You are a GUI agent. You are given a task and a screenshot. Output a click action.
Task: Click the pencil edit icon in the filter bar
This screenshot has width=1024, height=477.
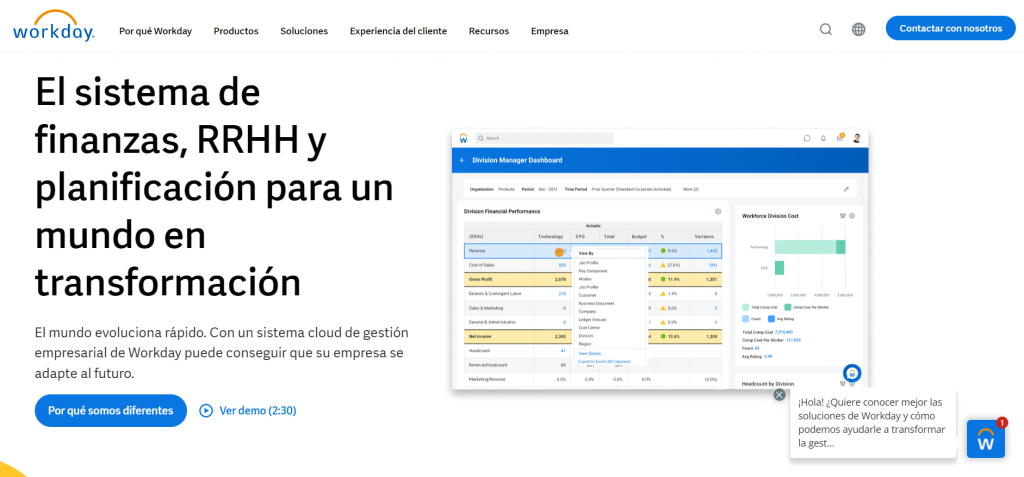(846, 189)
